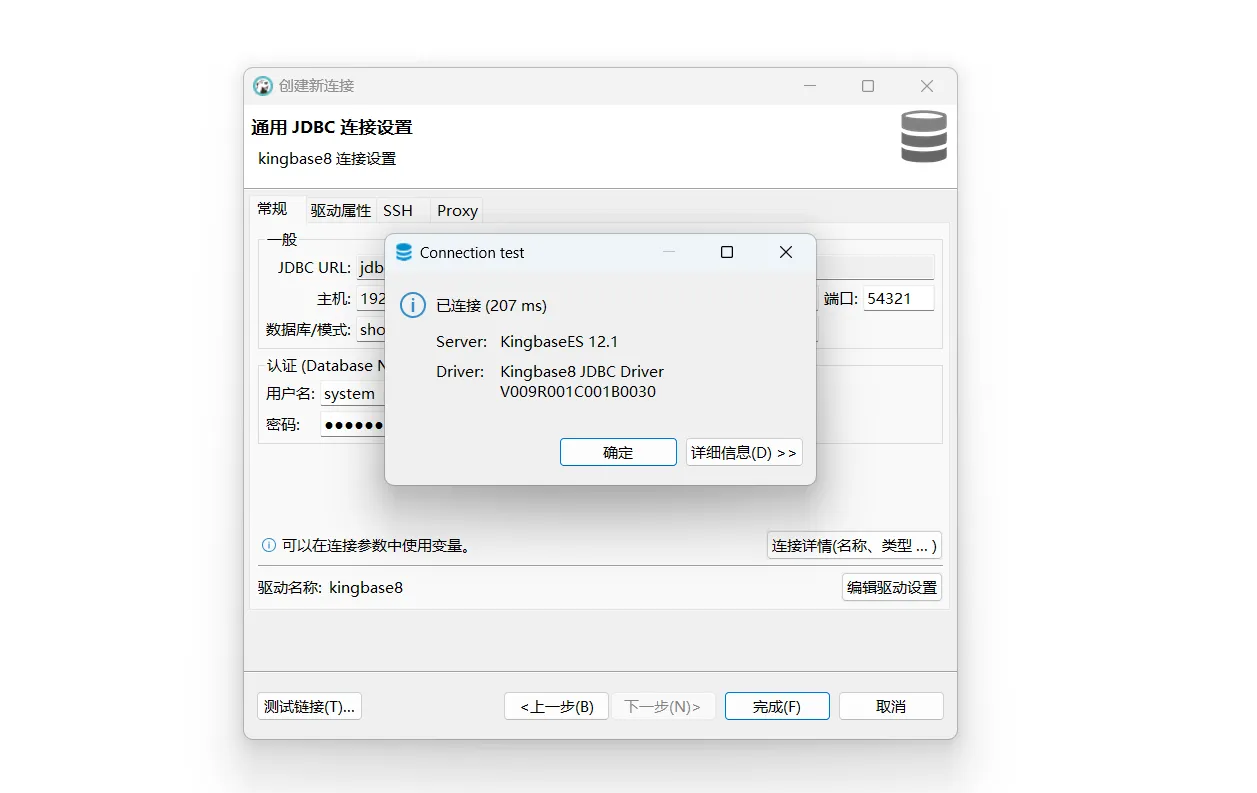
Task: Click the text 驱动名称: kingbase8
Action: pos(331,588)
